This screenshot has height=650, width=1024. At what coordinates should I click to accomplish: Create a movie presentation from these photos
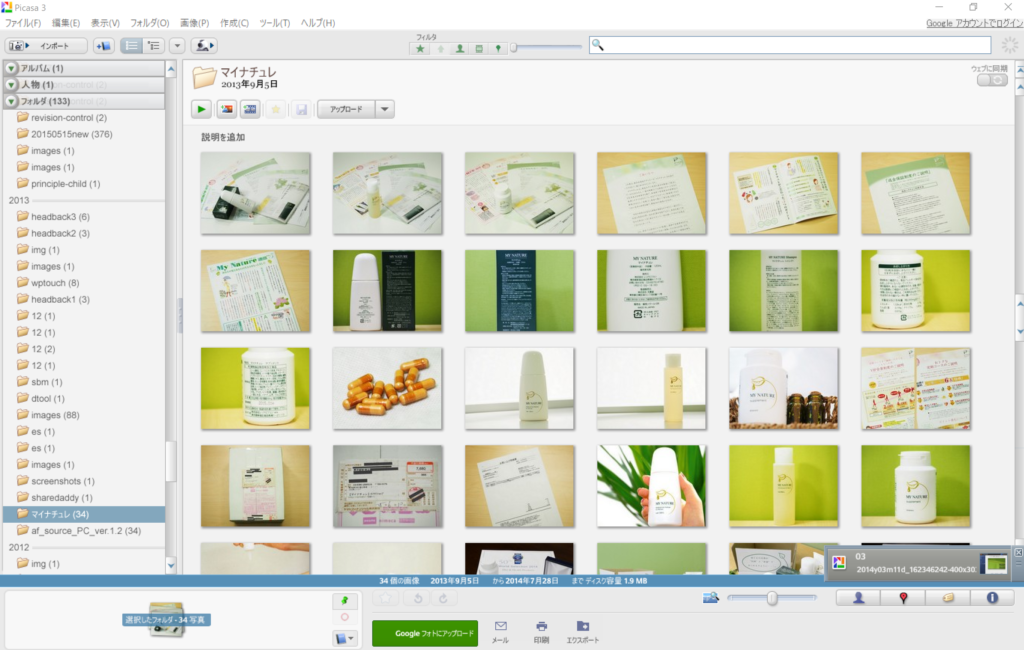250,109
